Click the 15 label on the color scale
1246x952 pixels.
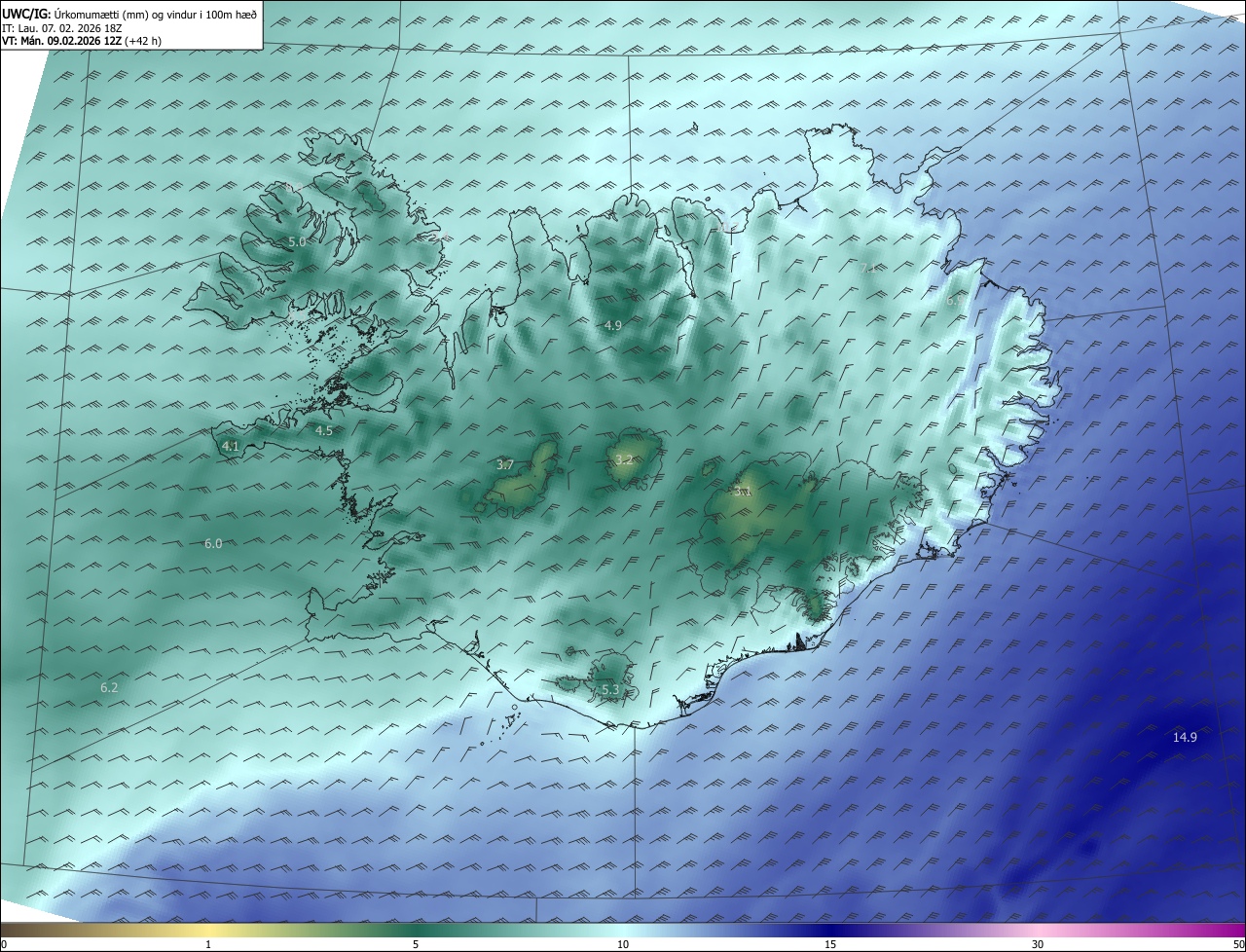(x=830, y=944)
